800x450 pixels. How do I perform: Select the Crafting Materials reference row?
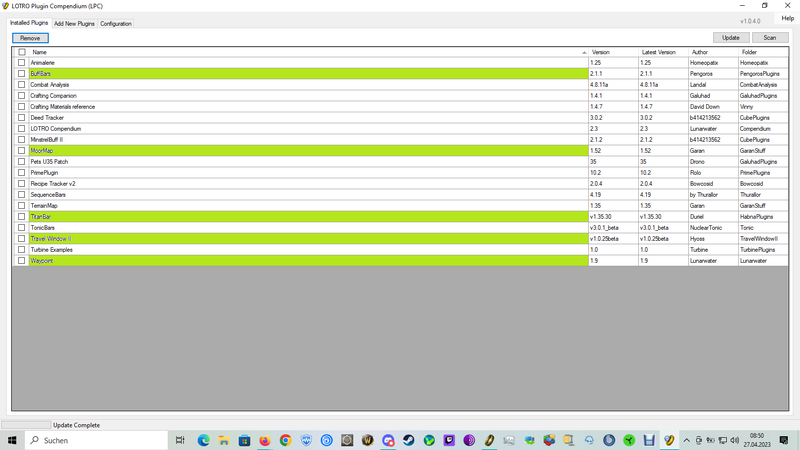(401, 107)
